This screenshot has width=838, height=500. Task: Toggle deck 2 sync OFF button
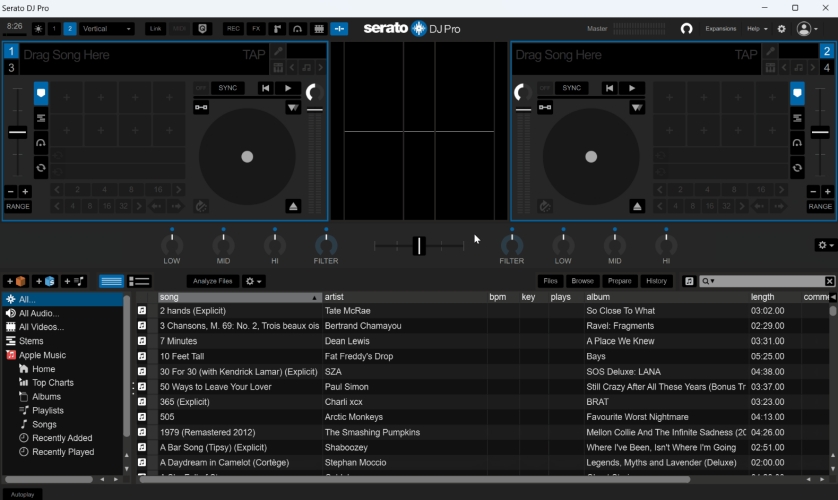[x=545, y=88]
